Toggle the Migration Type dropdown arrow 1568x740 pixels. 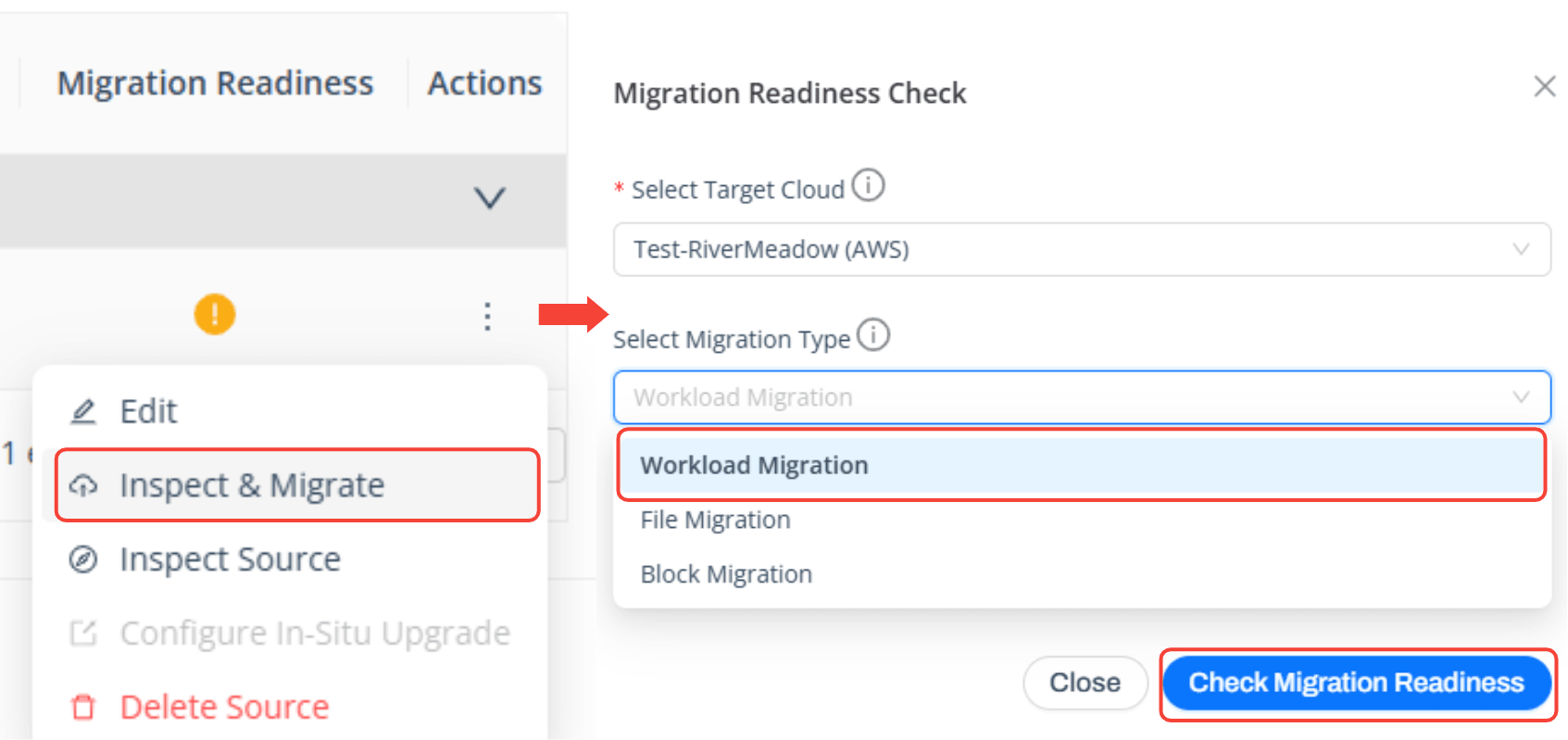pyautogui.click(x=1521, y=397)
